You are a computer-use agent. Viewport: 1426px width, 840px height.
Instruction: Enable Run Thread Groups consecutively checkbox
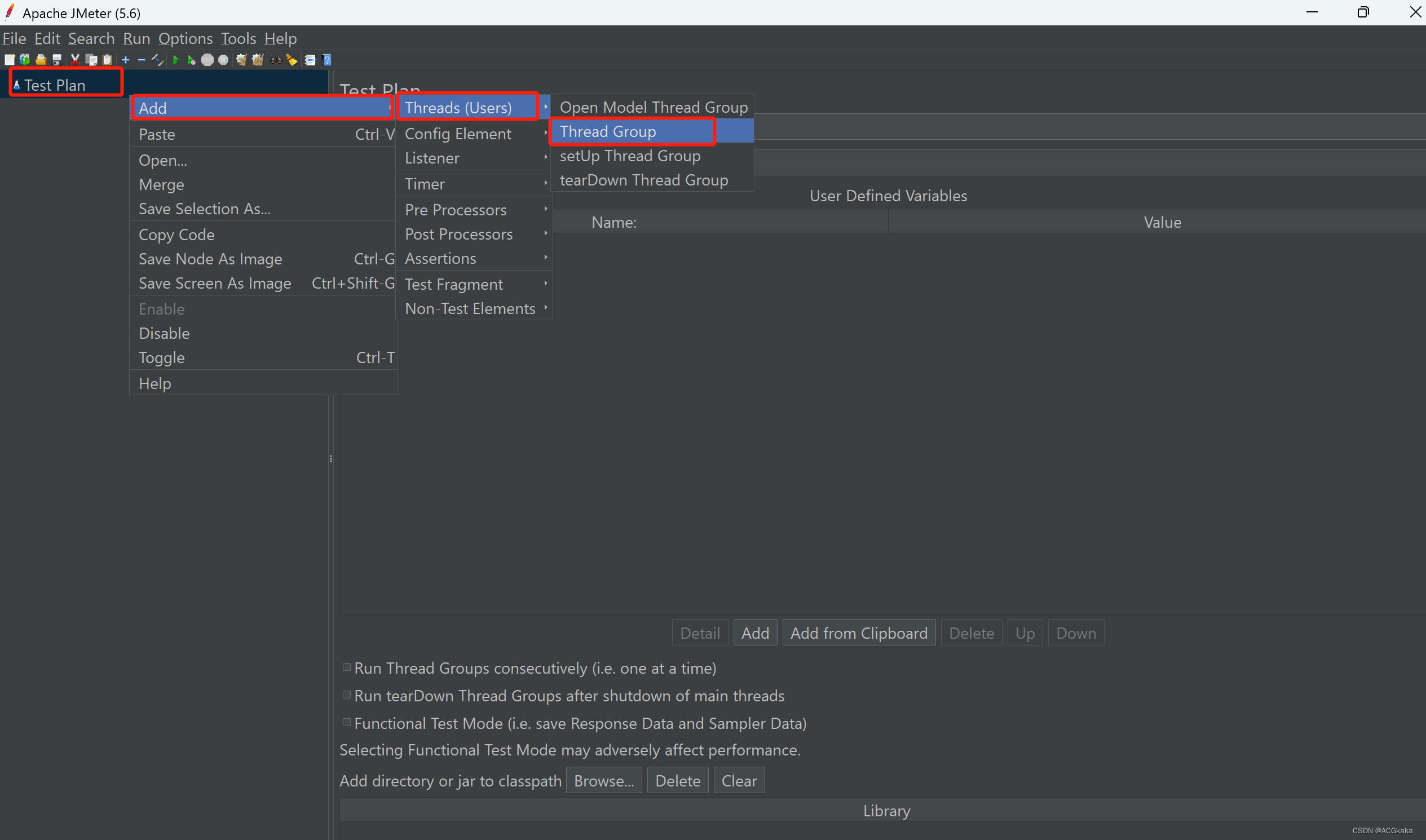[x=346, y=667]
